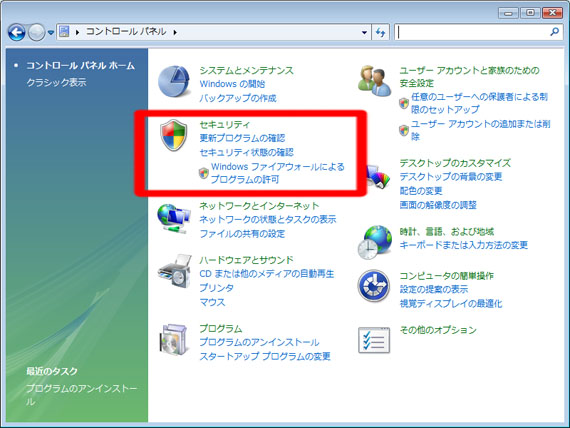Screen dimensions: 570x428
Task: Expand arrow before コントロール パネル in address bar
Action: (77, 32)
